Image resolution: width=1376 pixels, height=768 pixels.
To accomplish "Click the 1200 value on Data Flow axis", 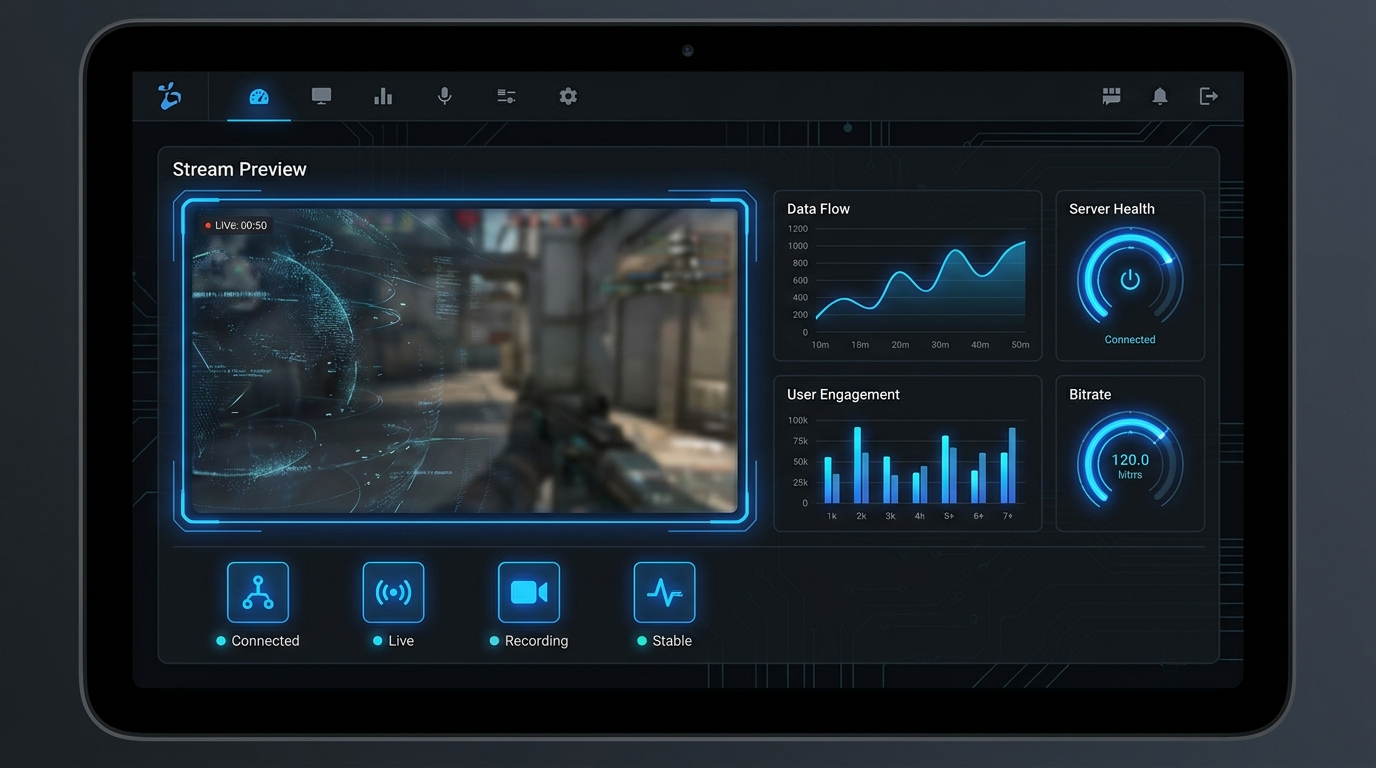I will click(x=798, y=229).
